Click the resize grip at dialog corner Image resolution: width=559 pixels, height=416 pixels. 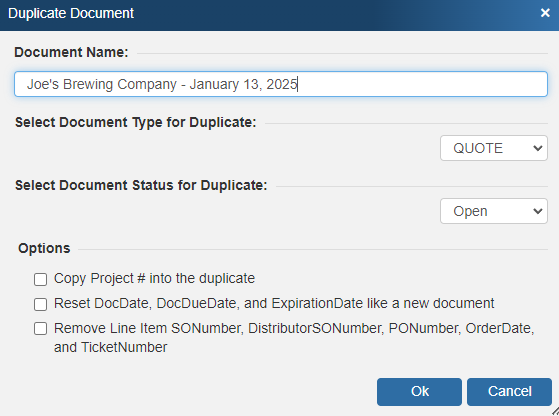[x=555, y=412]
